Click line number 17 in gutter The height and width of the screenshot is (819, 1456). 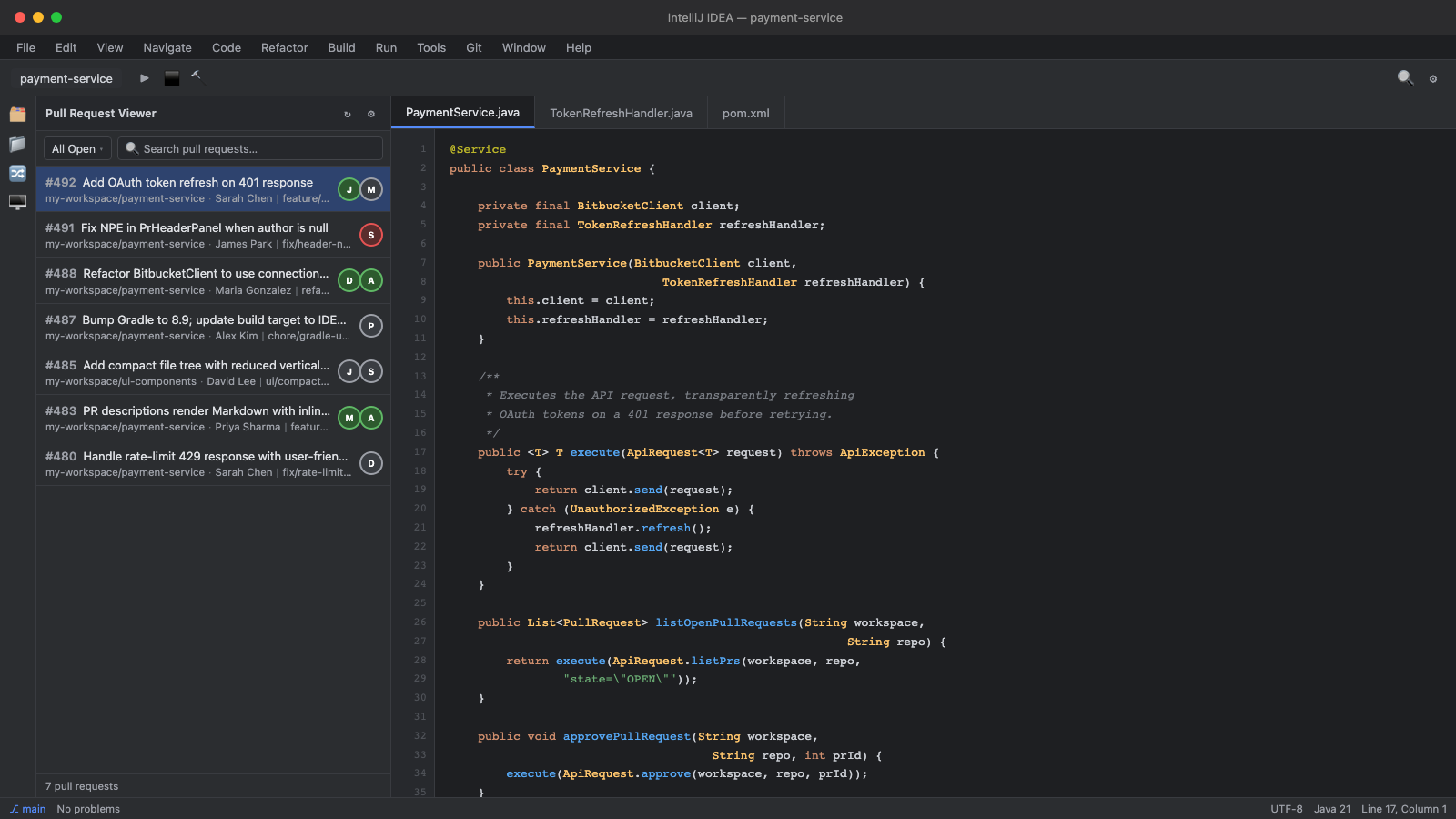pyautogui.click(x=420, y=452)
